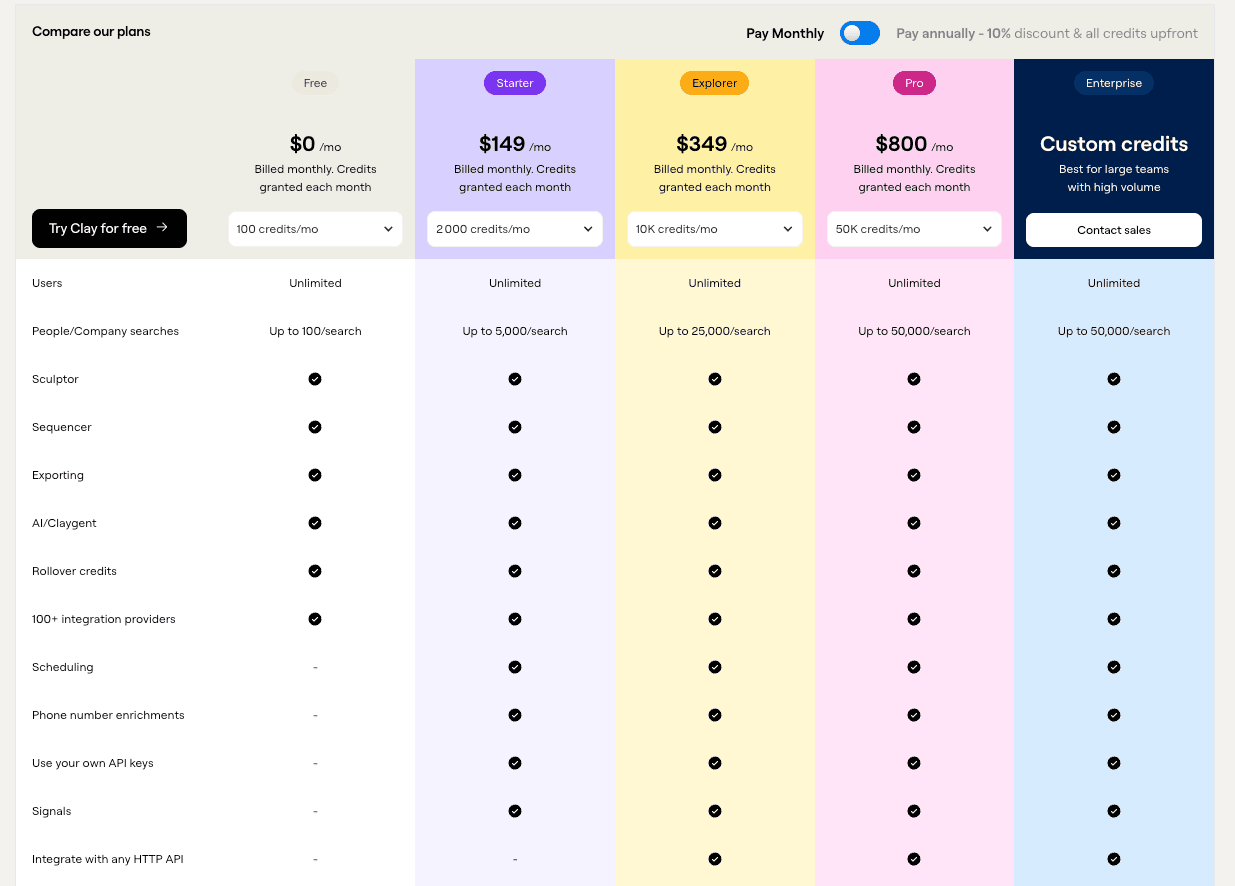Click the Exporting checkmark in the Explorer column
This screenshot has height=886, width=1235.
714,475
